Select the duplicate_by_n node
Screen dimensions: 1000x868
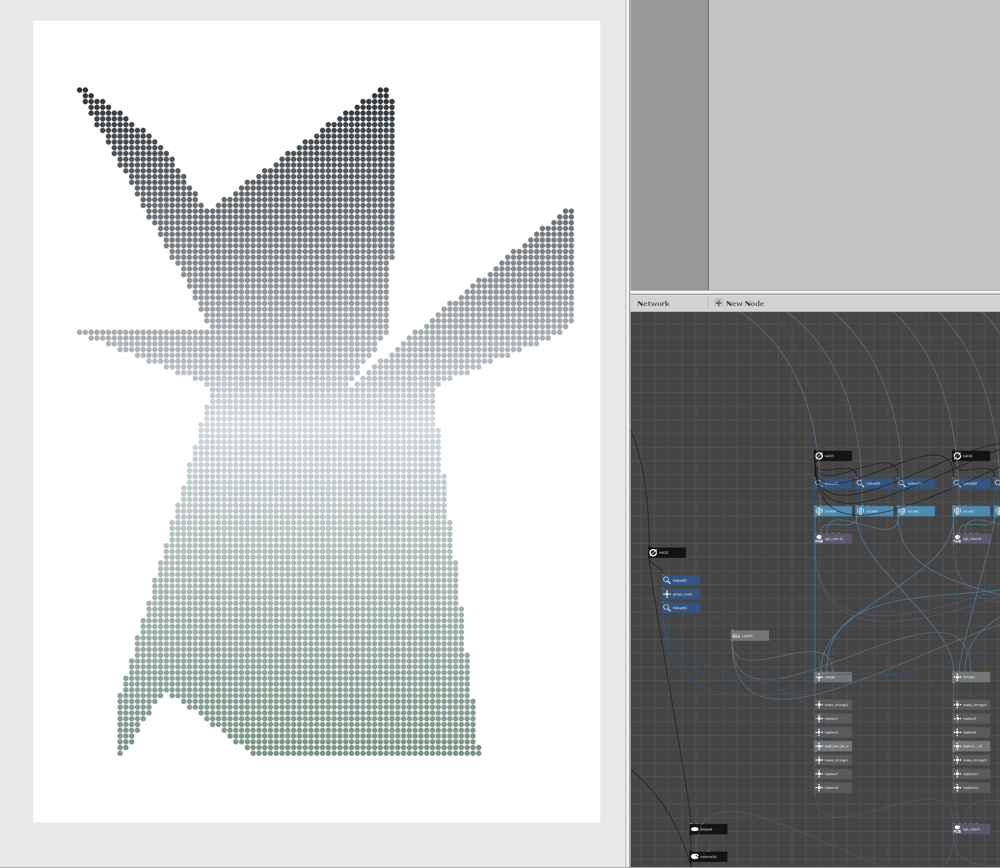click(833, 746)
